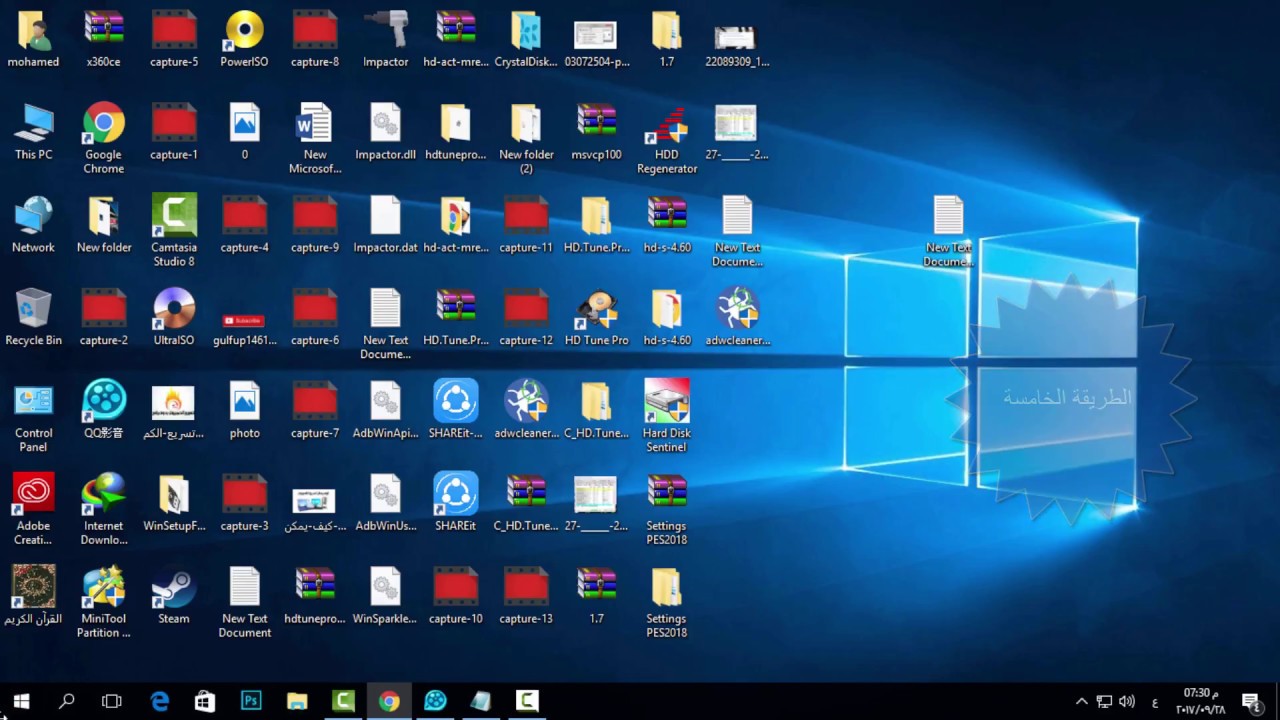Image resolution: width=1280 pixels, height=720 pixels.
Task: Select the Control Panel desktop icon
Action: coord(33,415)
